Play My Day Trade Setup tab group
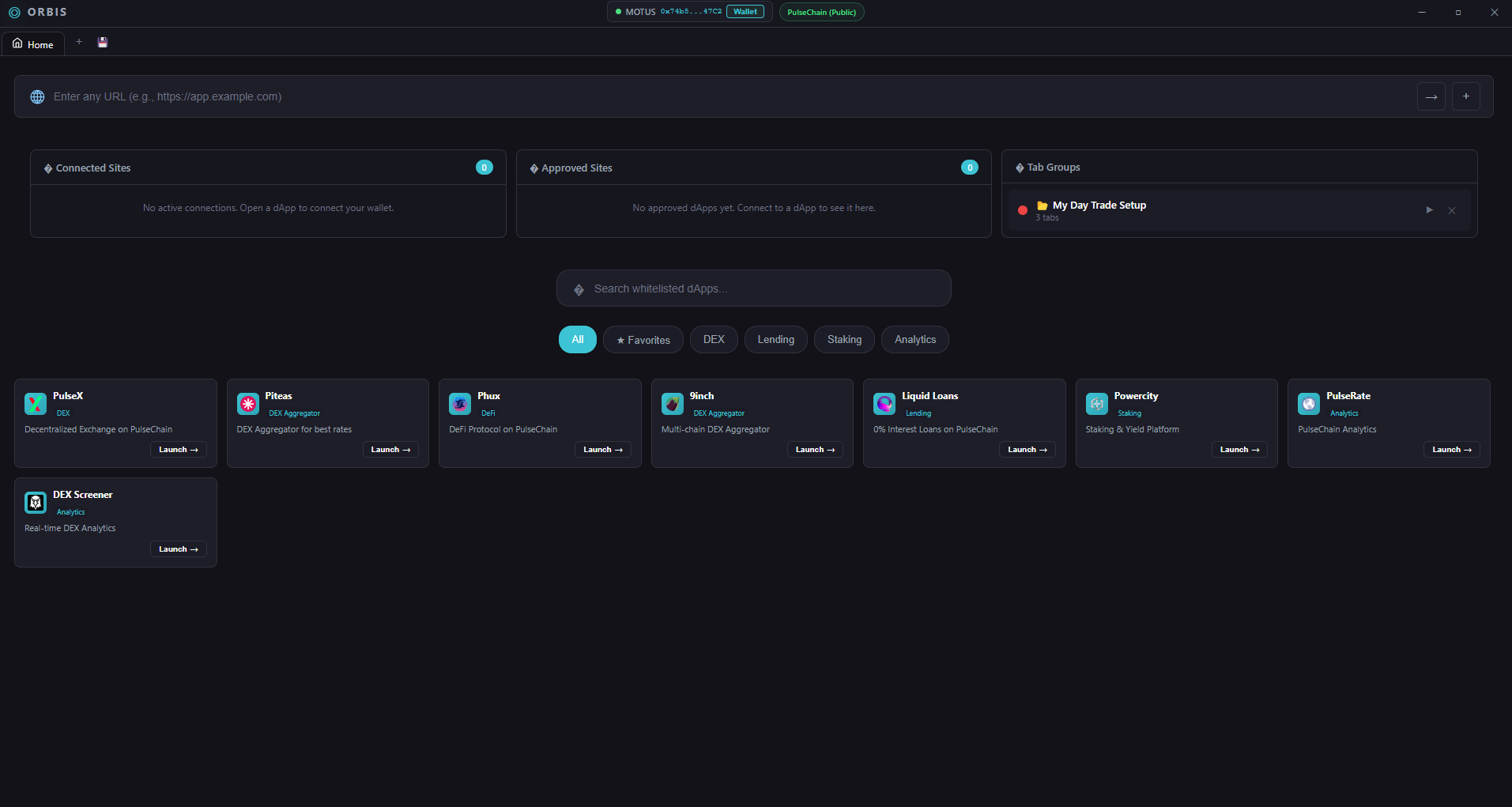The width and height of the screenshot is (1512, 807). coord(1429,210)
